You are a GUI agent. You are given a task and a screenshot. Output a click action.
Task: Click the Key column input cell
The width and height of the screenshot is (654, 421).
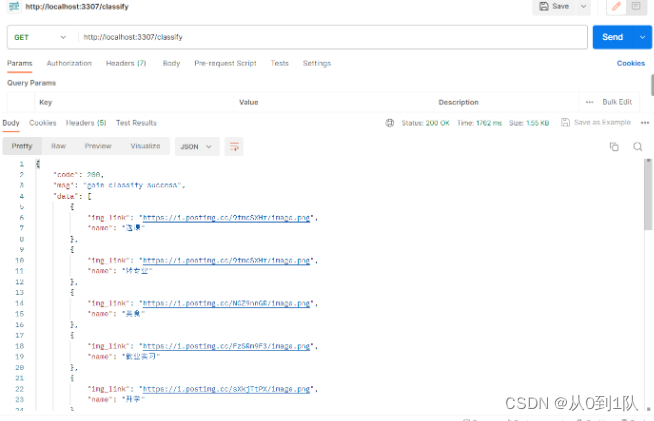point(134,102)
